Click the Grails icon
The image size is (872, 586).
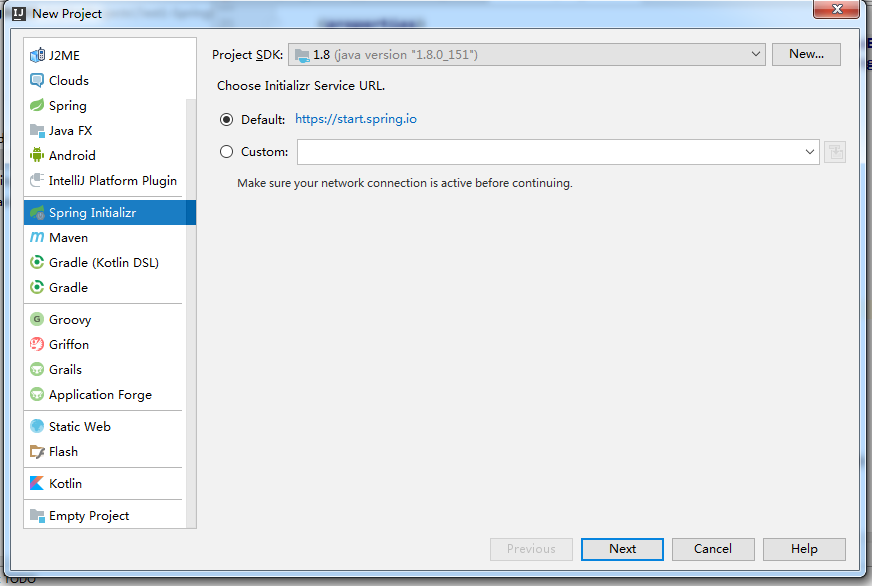pyautogui.click(x=37, y=369)
